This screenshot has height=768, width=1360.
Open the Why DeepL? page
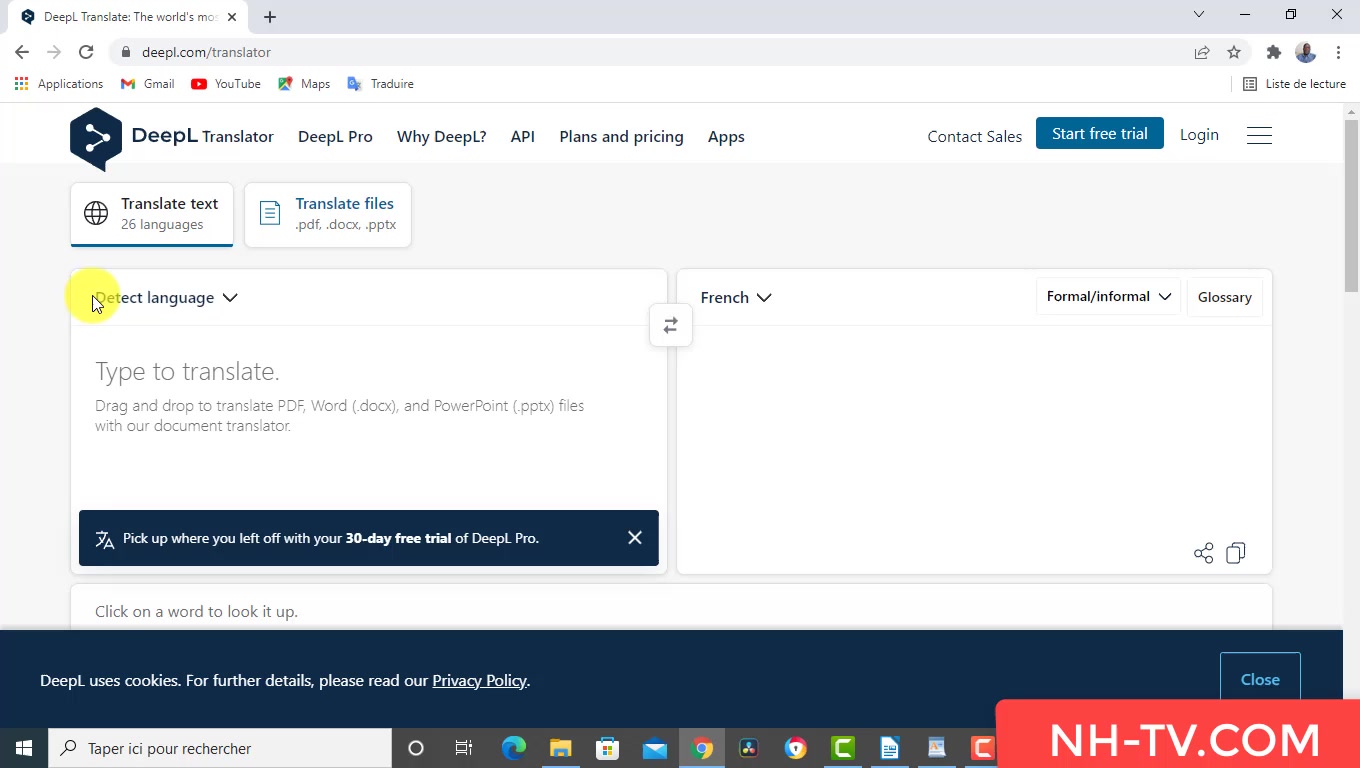(441, 137)
